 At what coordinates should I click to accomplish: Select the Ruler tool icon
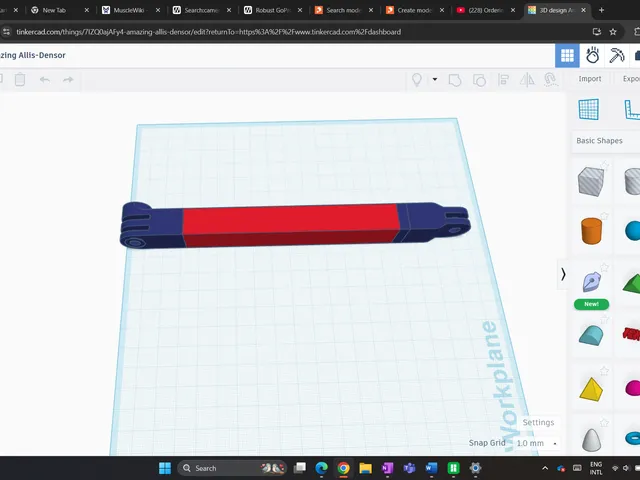[x=632, y=109]
